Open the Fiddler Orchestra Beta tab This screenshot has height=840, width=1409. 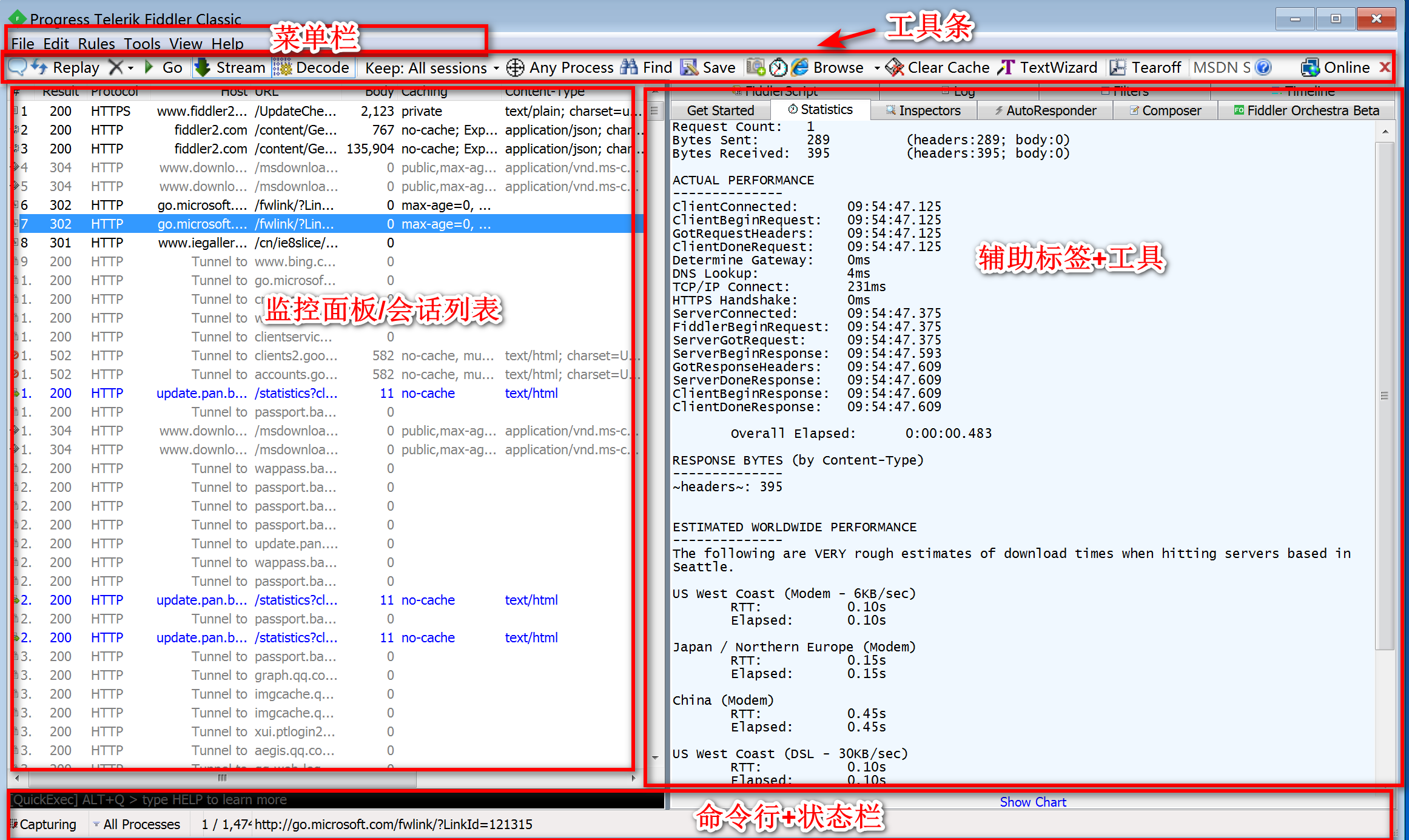(1307, 110)
